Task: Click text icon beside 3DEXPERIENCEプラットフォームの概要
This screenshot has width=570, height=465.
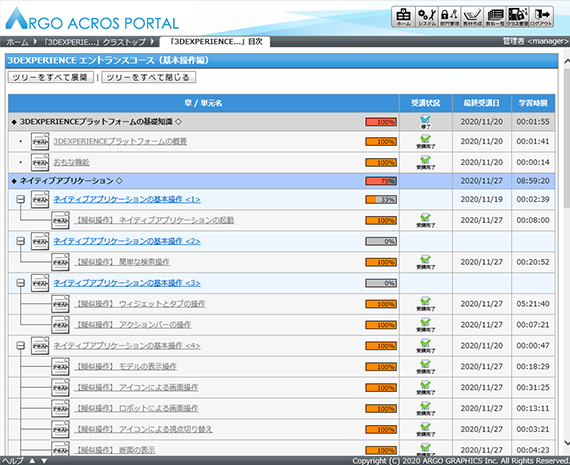Action: [40, 141]
